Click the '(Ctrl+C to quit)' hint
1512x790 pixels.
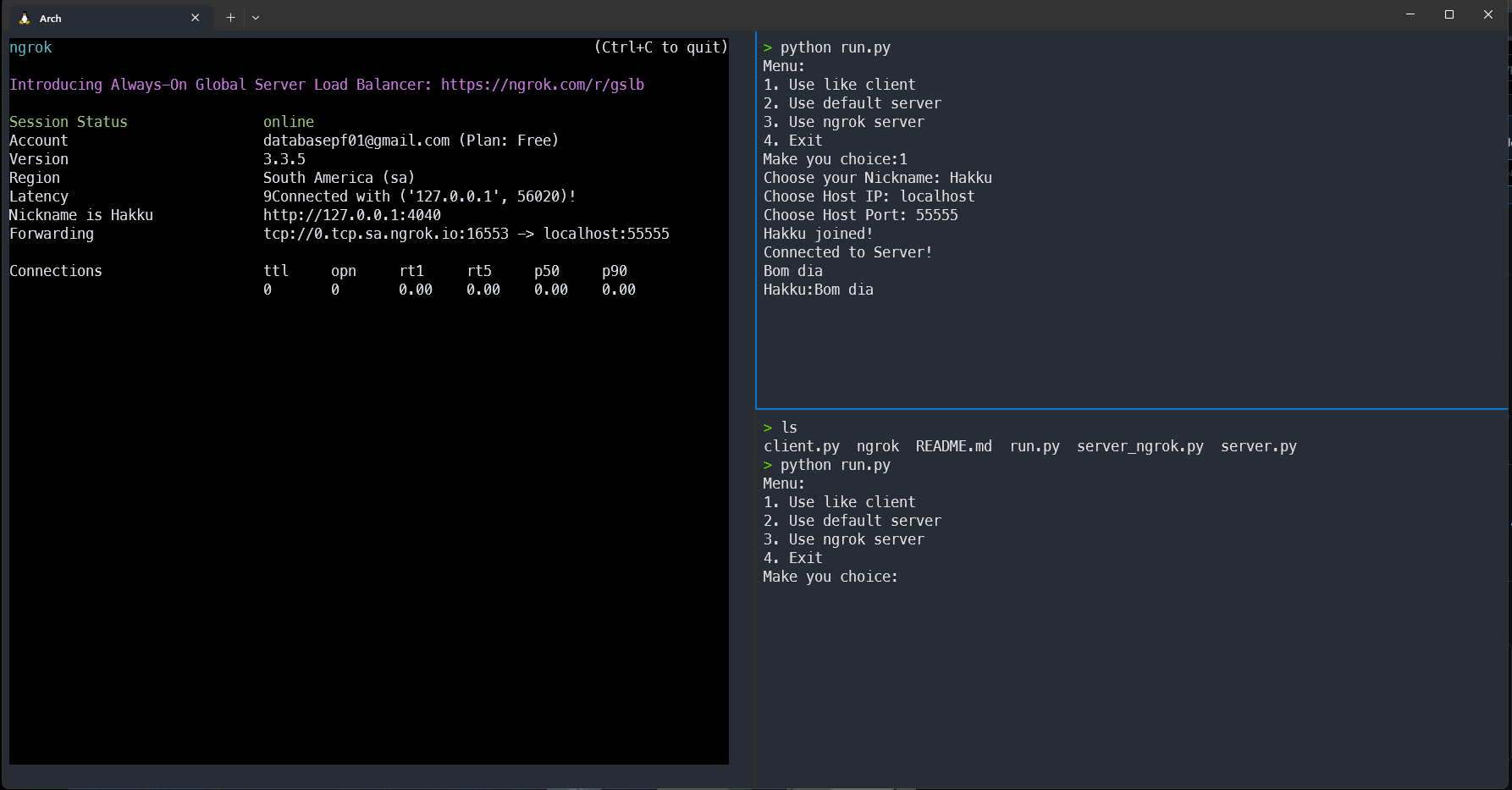661,47
